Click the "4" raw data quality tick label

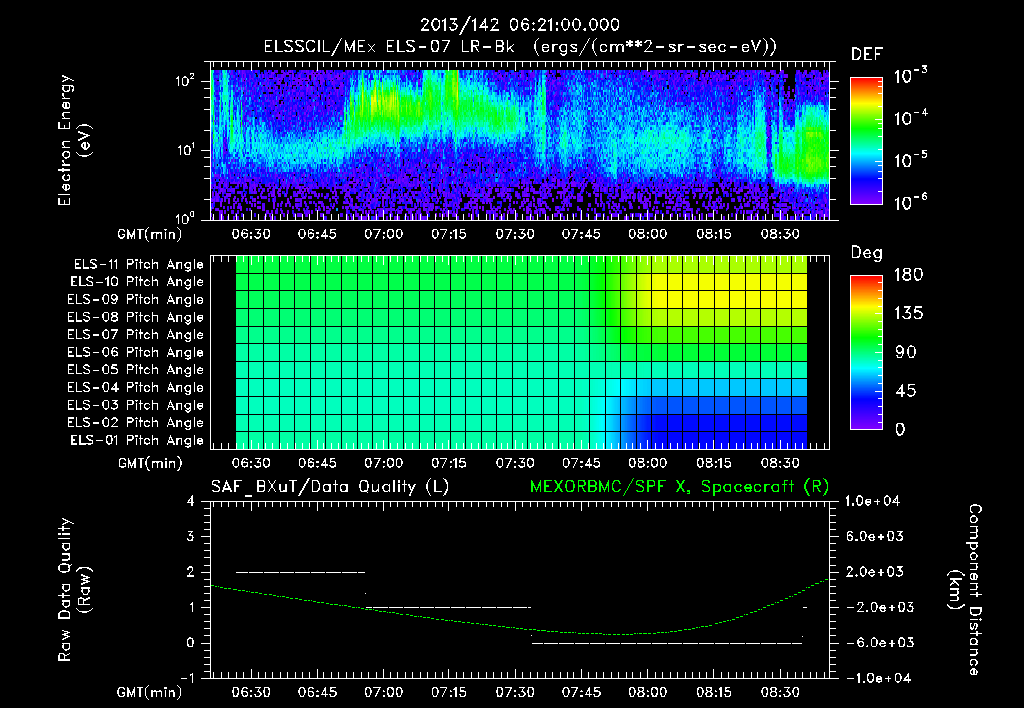coord(191,502)
